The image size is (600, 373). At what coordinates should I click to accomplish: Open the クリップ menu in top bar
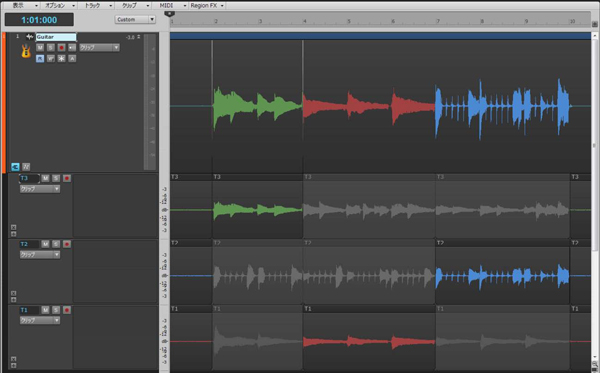point(133,5)
